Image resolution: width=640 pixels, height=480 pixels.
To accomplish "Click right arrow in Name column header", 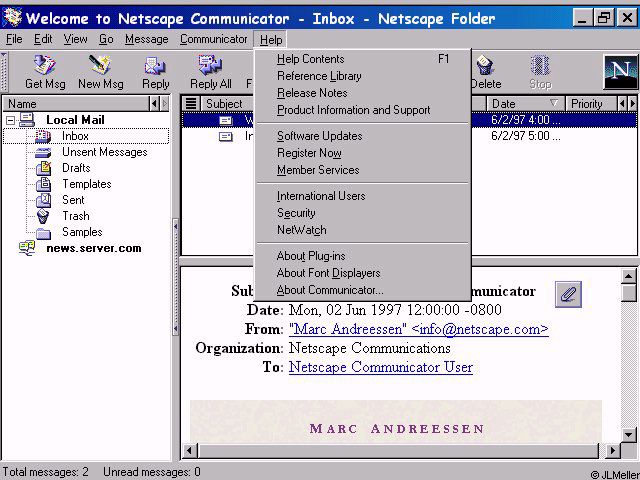I will [164, 104].
